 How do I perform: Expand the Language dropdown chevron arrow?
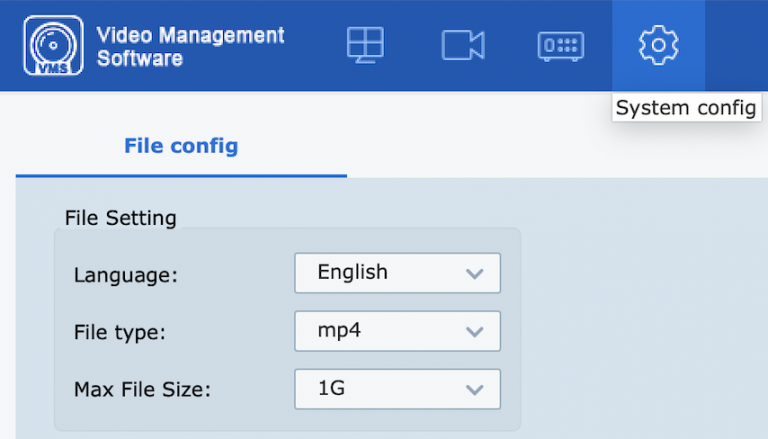tap(475, 273)
